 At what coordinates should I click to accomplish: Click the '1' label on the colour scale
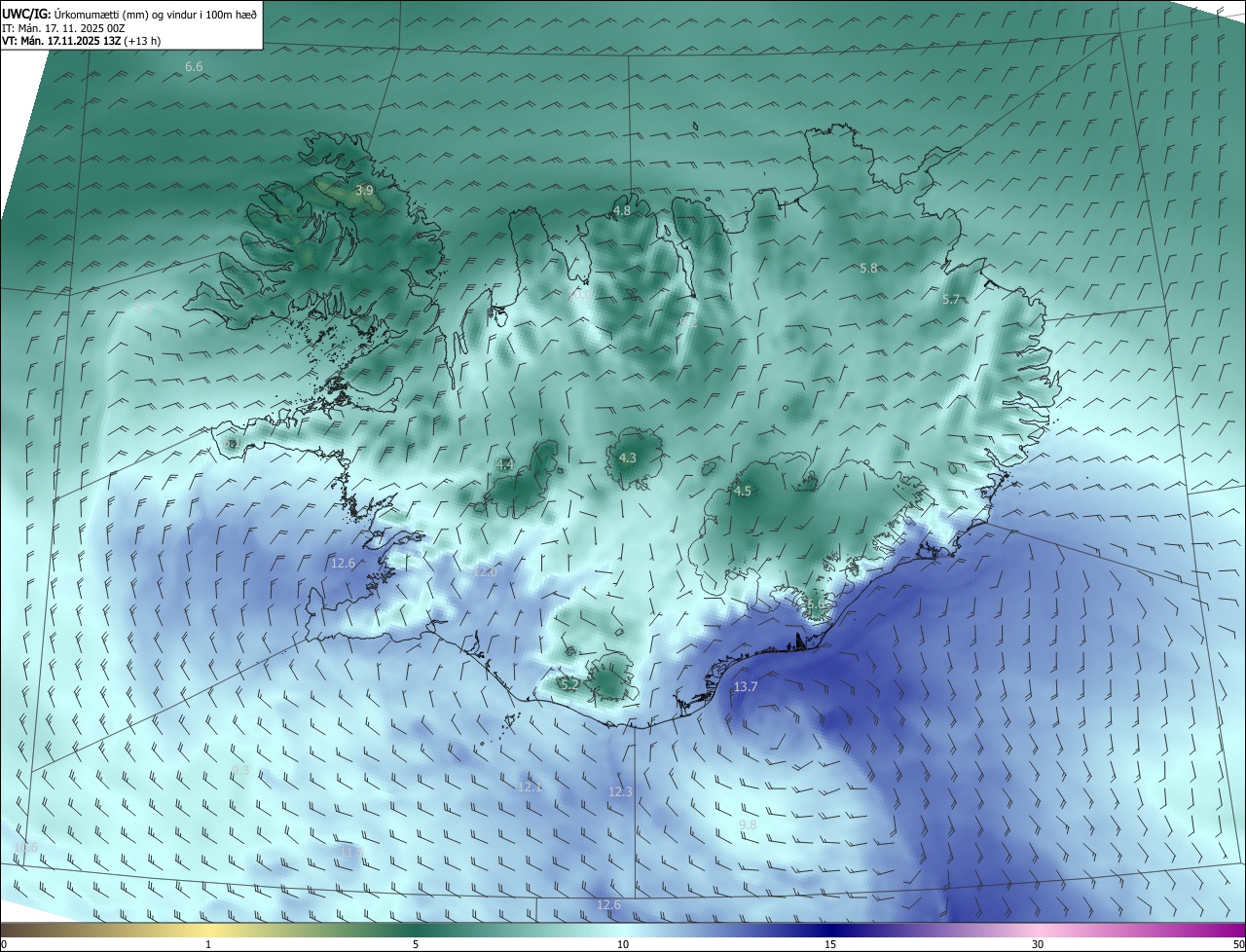(208, 944)
